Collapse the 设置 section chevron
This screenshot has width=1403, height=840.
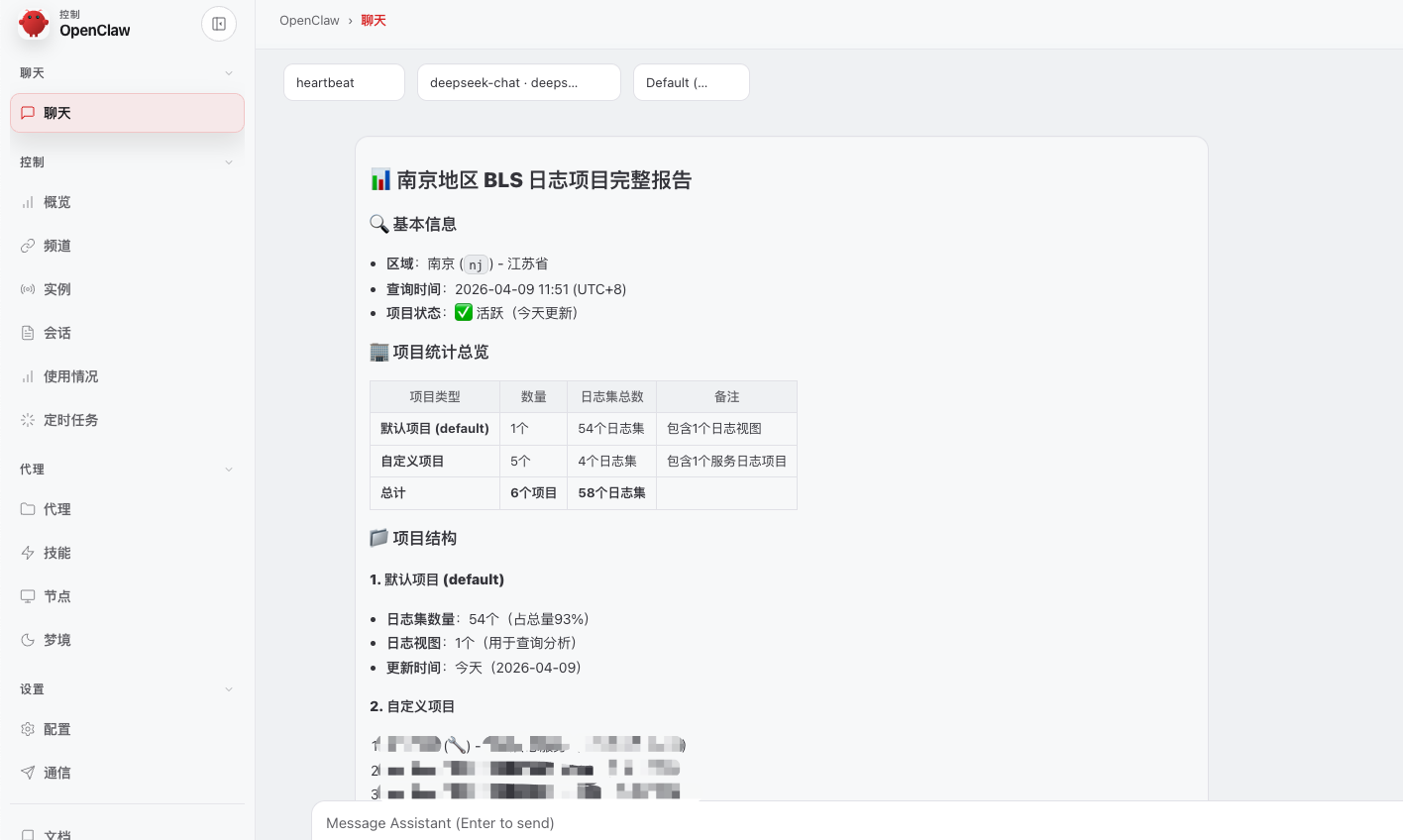(x=229, y=689)
